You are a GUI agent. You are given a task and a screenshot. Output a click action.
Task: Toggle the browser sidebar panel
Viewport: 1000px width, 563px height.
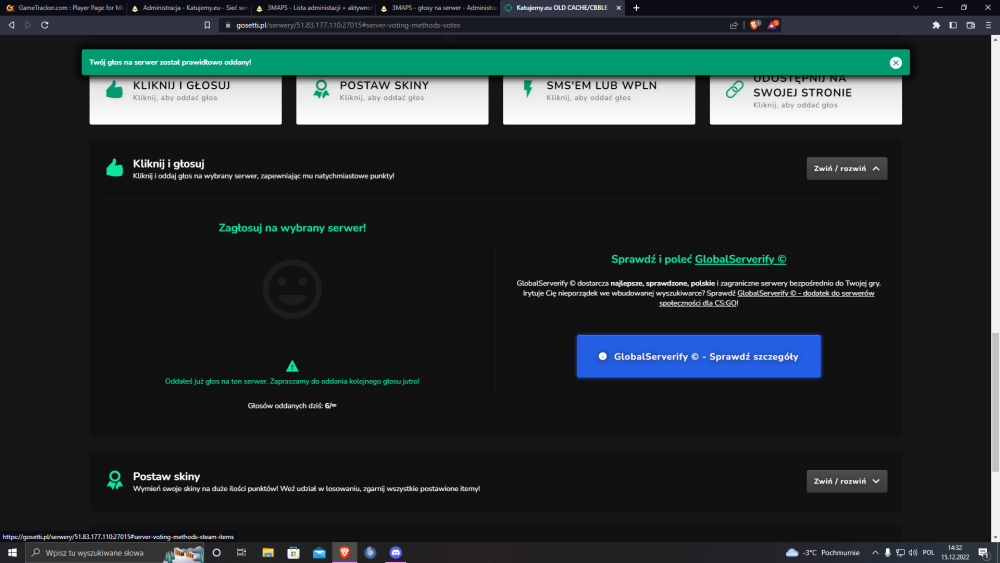953,25
